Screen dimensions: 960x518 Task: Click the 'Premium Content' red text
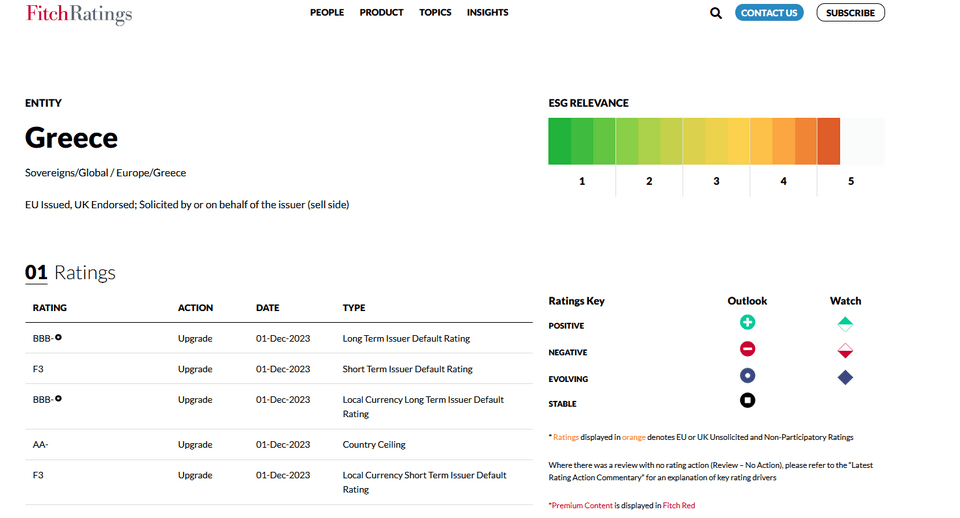(582, 505)
